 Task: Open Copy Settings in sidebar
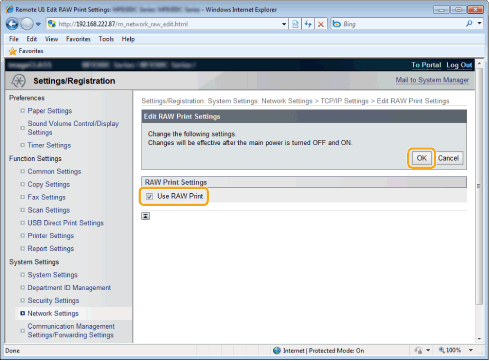pos(49,184)
